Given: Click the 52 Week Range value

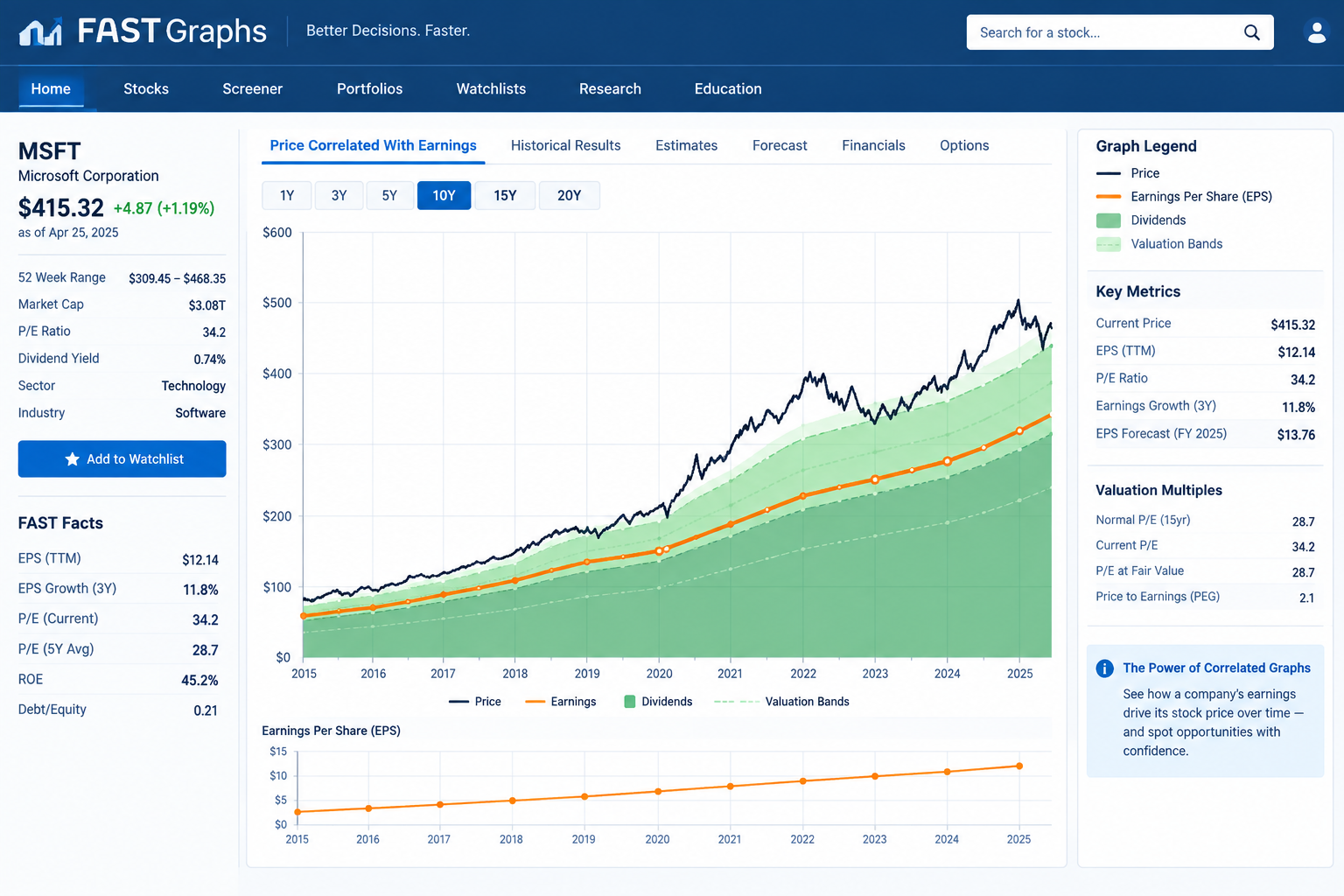Looking at the screenshot, I should [178, 278].
